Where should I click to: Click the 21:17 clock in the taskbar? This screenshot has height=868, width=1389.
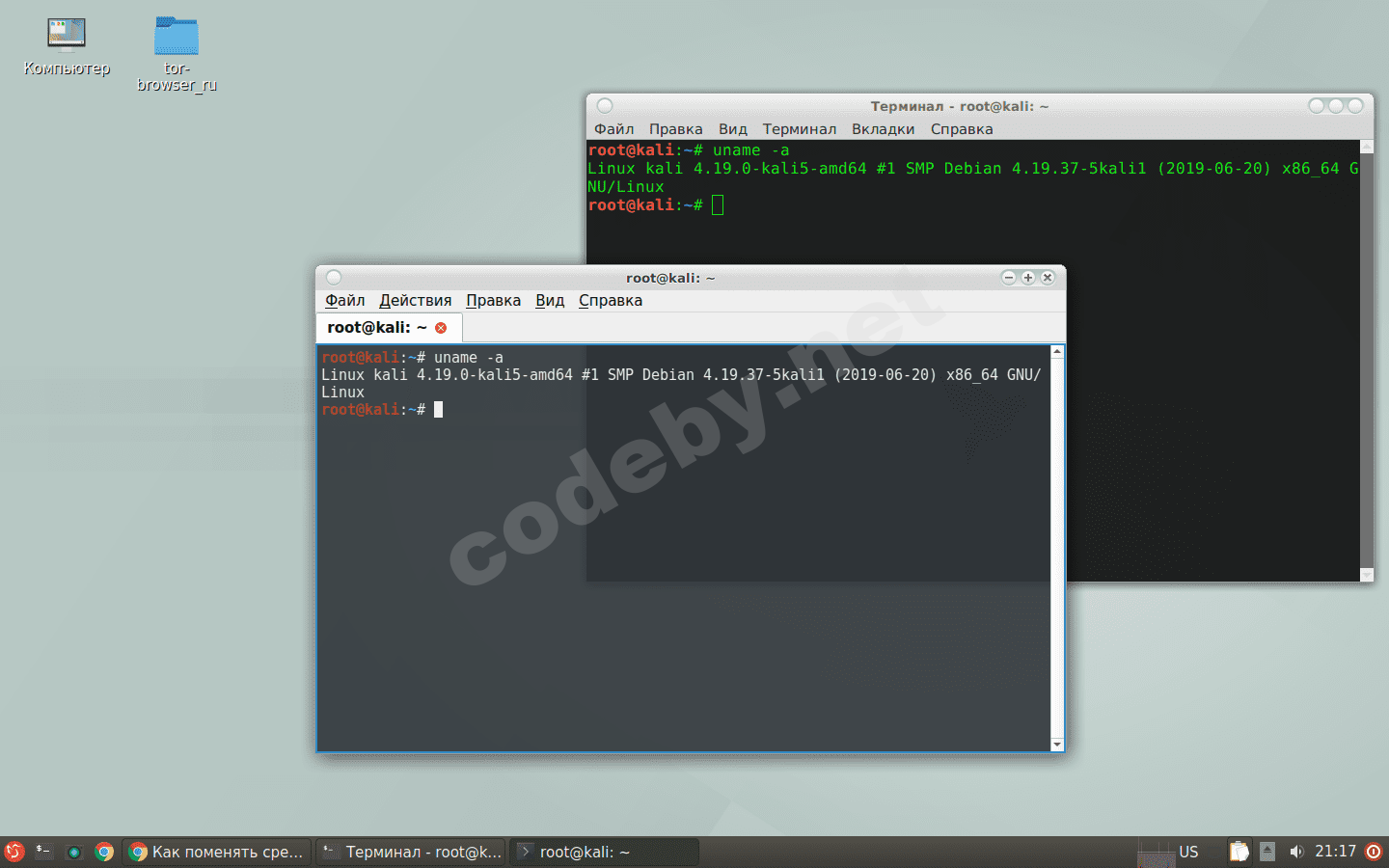coord(1335,852)
